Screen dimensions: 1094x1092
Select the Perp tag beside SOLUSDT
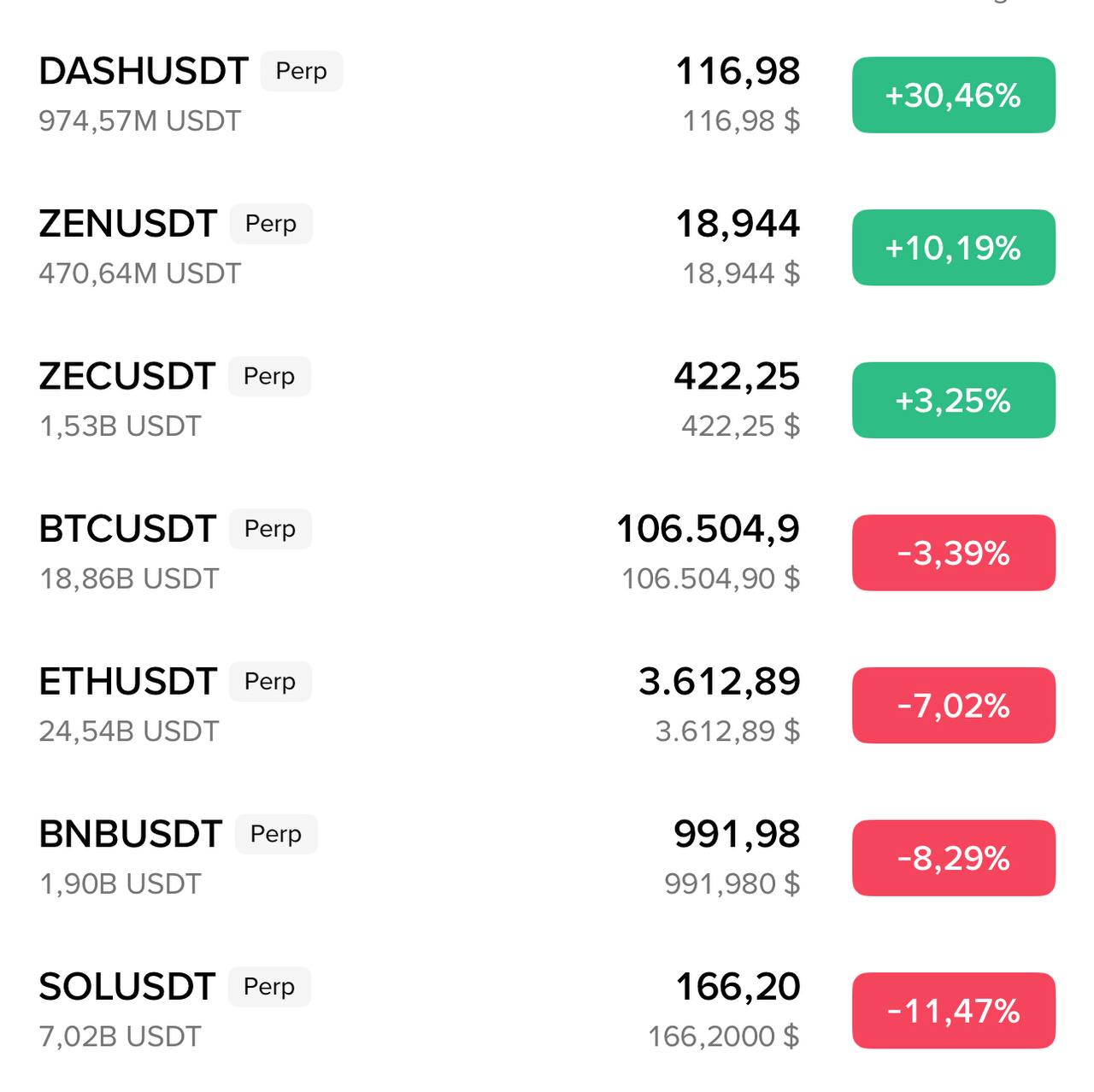(269, 987)
